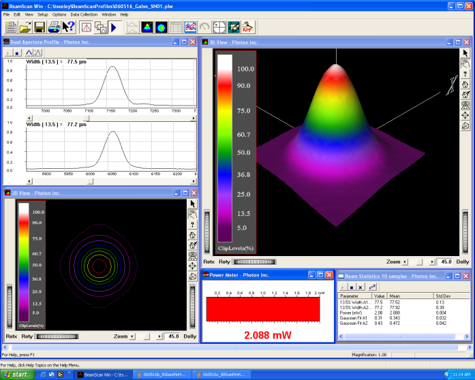The image size is (475, 380).
Task: Click the Dolly thumbwheel in 3D View
Action: tap(465, 232)
